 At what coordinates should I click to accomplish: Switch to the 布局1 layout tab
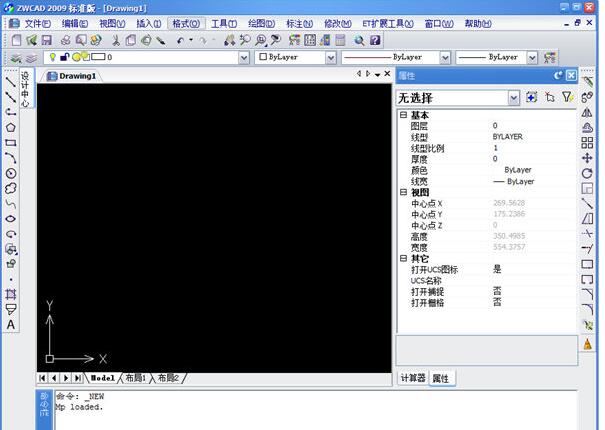pos(136,378)
